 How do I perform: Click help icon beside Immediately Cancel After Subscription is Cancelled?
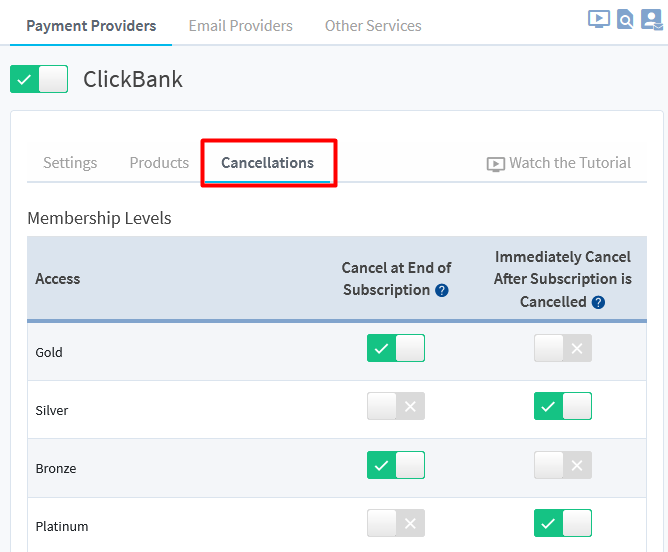coord(598,302)
